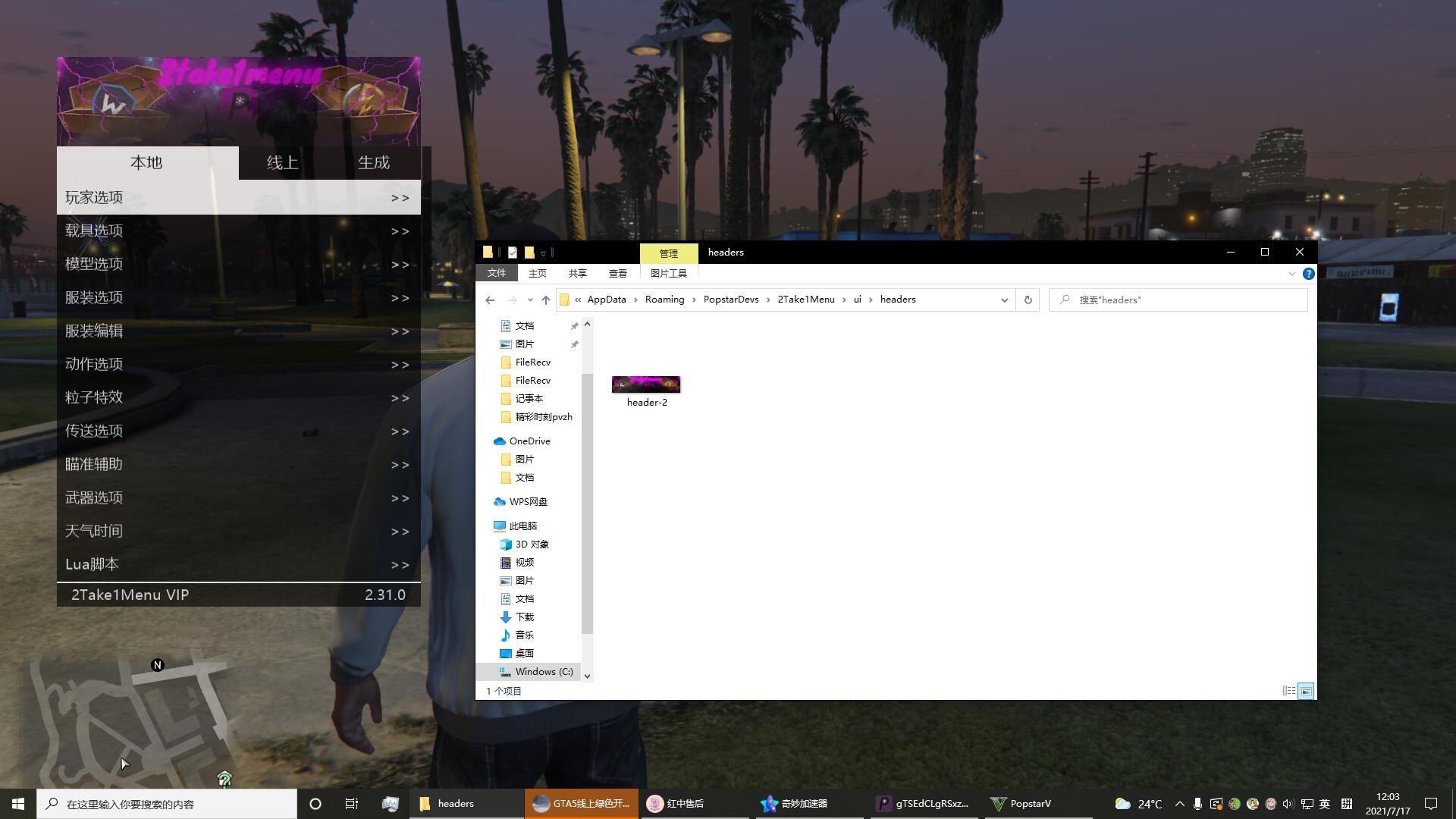Open 武器选项 in the mod menu
The width and height of the screenshot is (1456, 819).
pos(238,497)
